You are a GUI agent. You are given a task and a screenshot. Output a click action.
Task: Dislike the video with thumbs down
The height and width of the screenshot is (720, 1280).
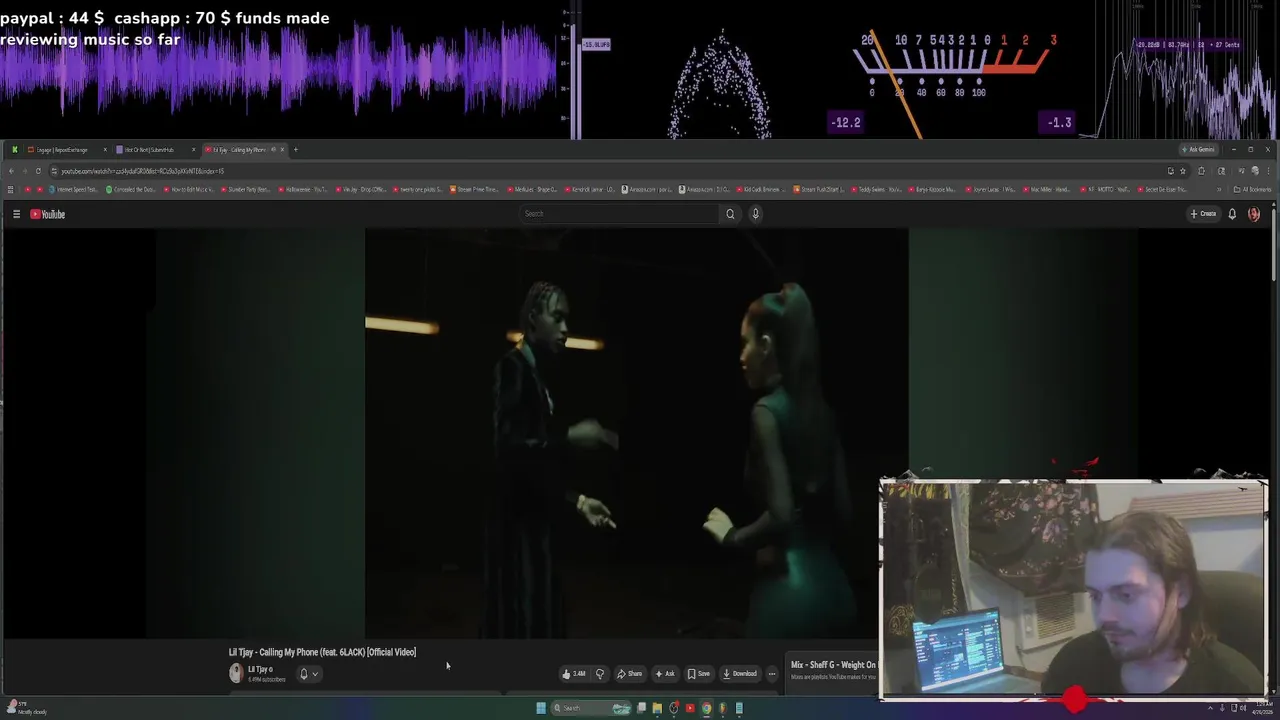[600, 674]
